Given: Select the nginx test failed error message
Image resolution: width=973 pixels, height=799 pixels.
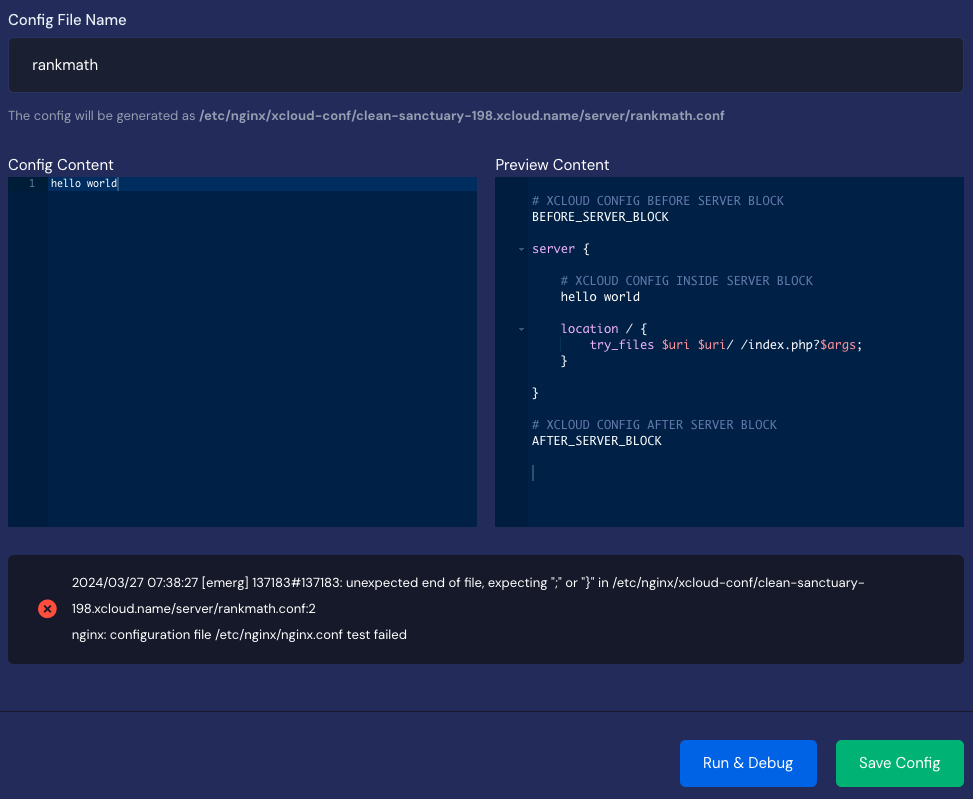Looking at the screenshot, I should (239, 634).
